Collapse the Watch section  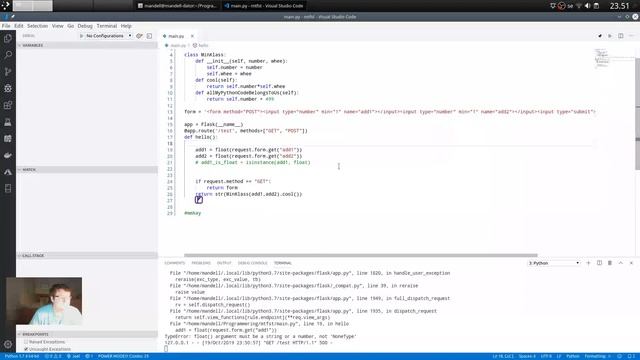[87, 169]
